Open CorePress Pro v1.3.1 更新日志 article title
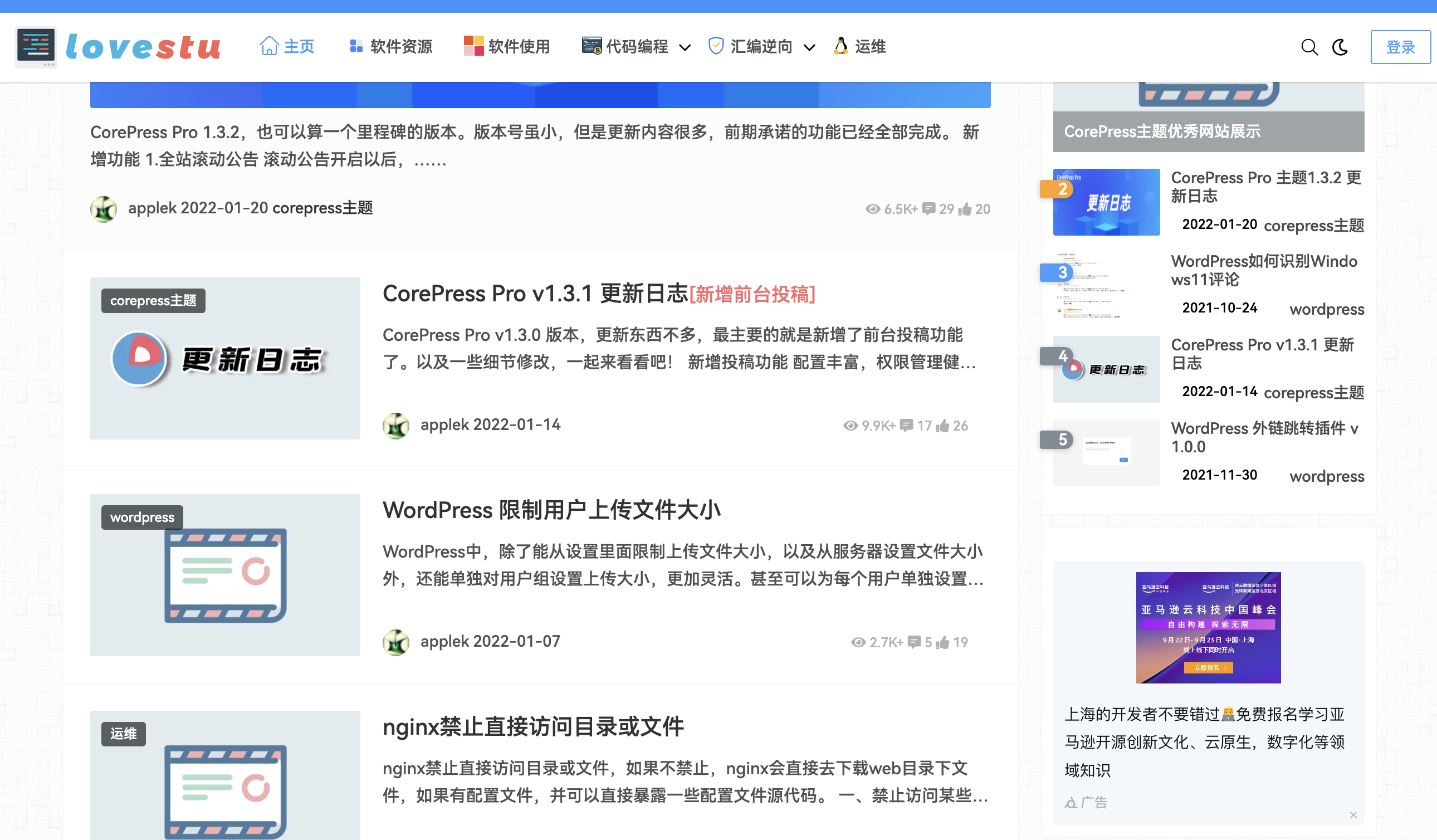1437x840 pixels. pyautogui.click(x=535, y=294)
